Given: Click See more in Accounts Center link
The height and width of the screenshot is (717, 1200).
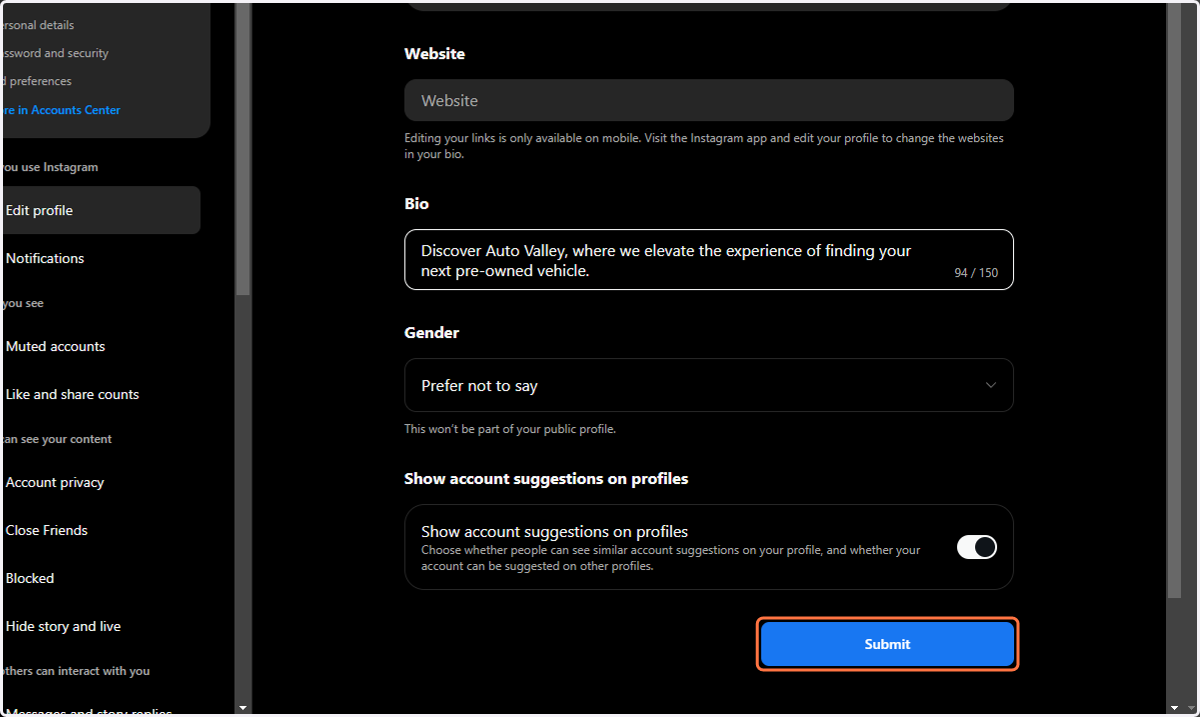Looking at the screenshot, I should [60, 110].
